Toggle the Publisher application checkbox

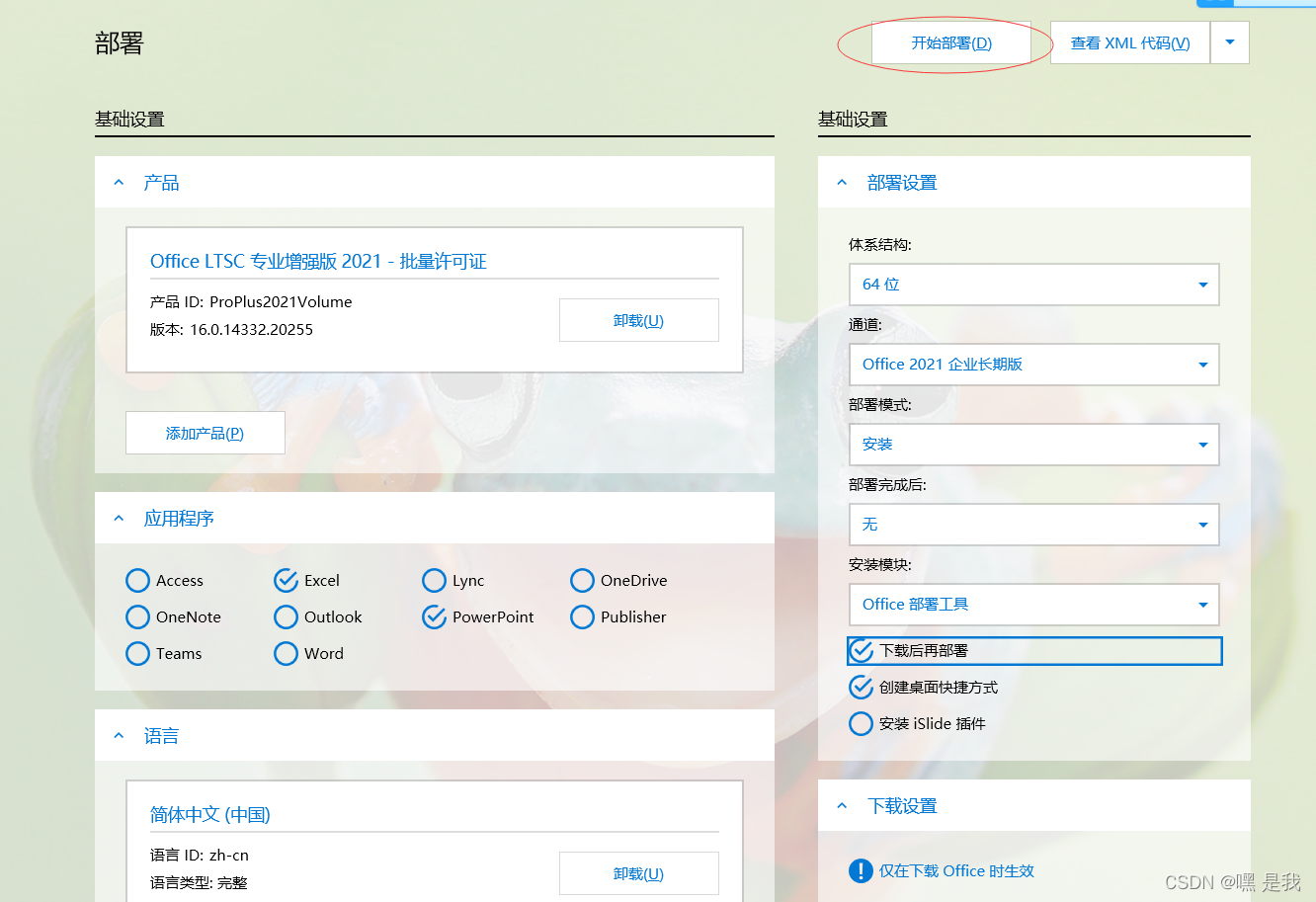tap(583, 617)
